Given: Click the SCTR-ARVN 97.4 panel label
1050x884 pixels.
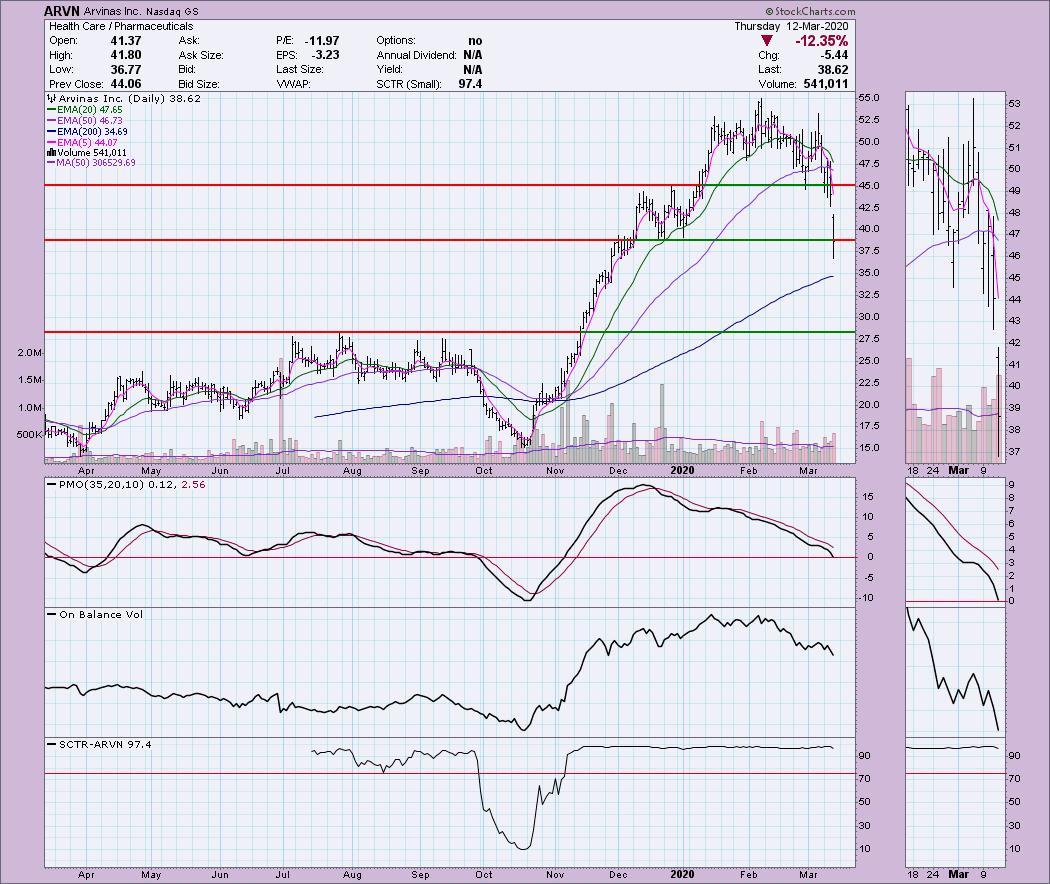Looking at the screenshot, I should pyautogui.click(x=105, y=744).
